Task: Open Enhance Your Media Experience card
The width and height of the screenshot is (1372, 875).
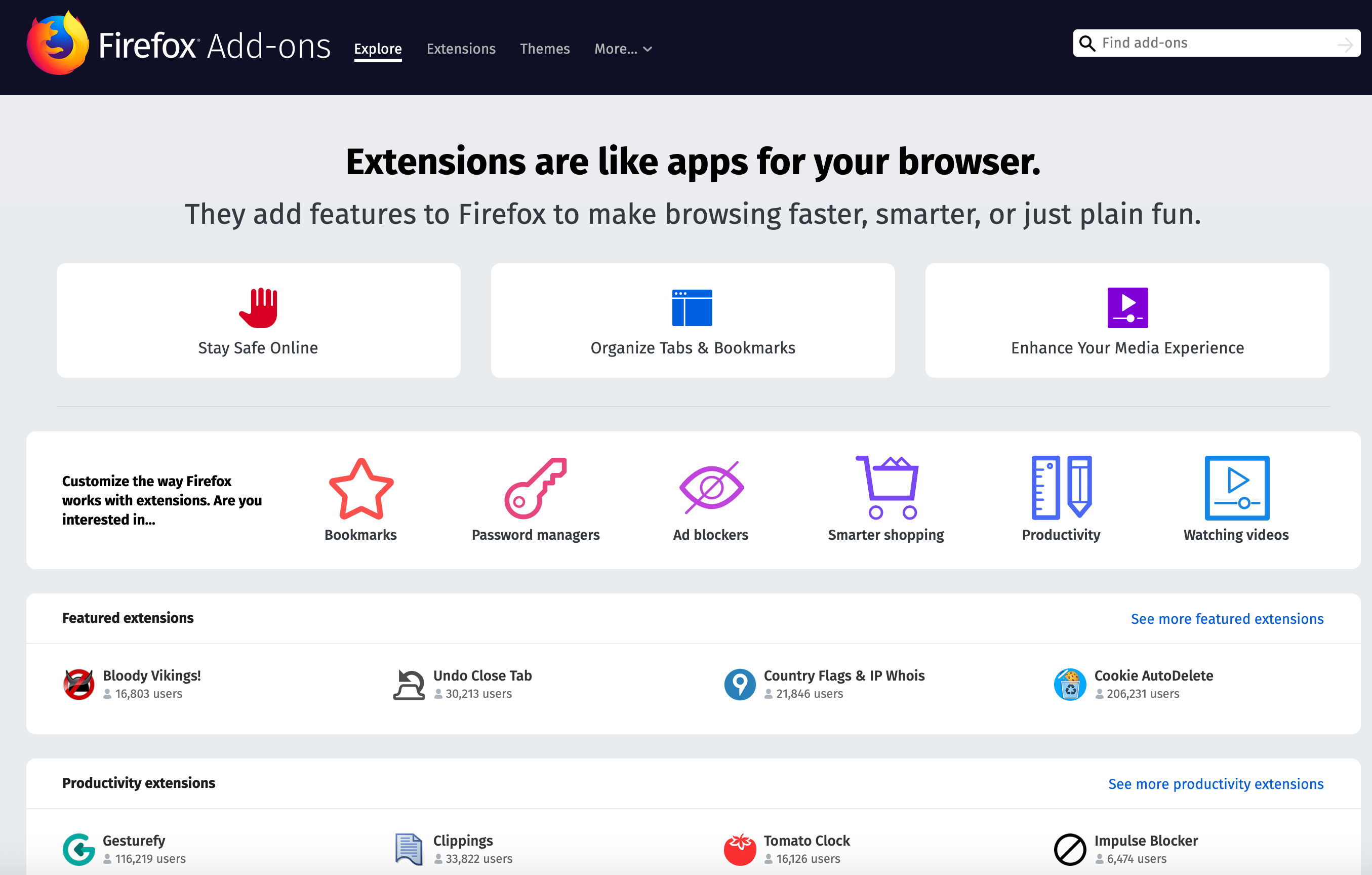Action: [1127, 321]
